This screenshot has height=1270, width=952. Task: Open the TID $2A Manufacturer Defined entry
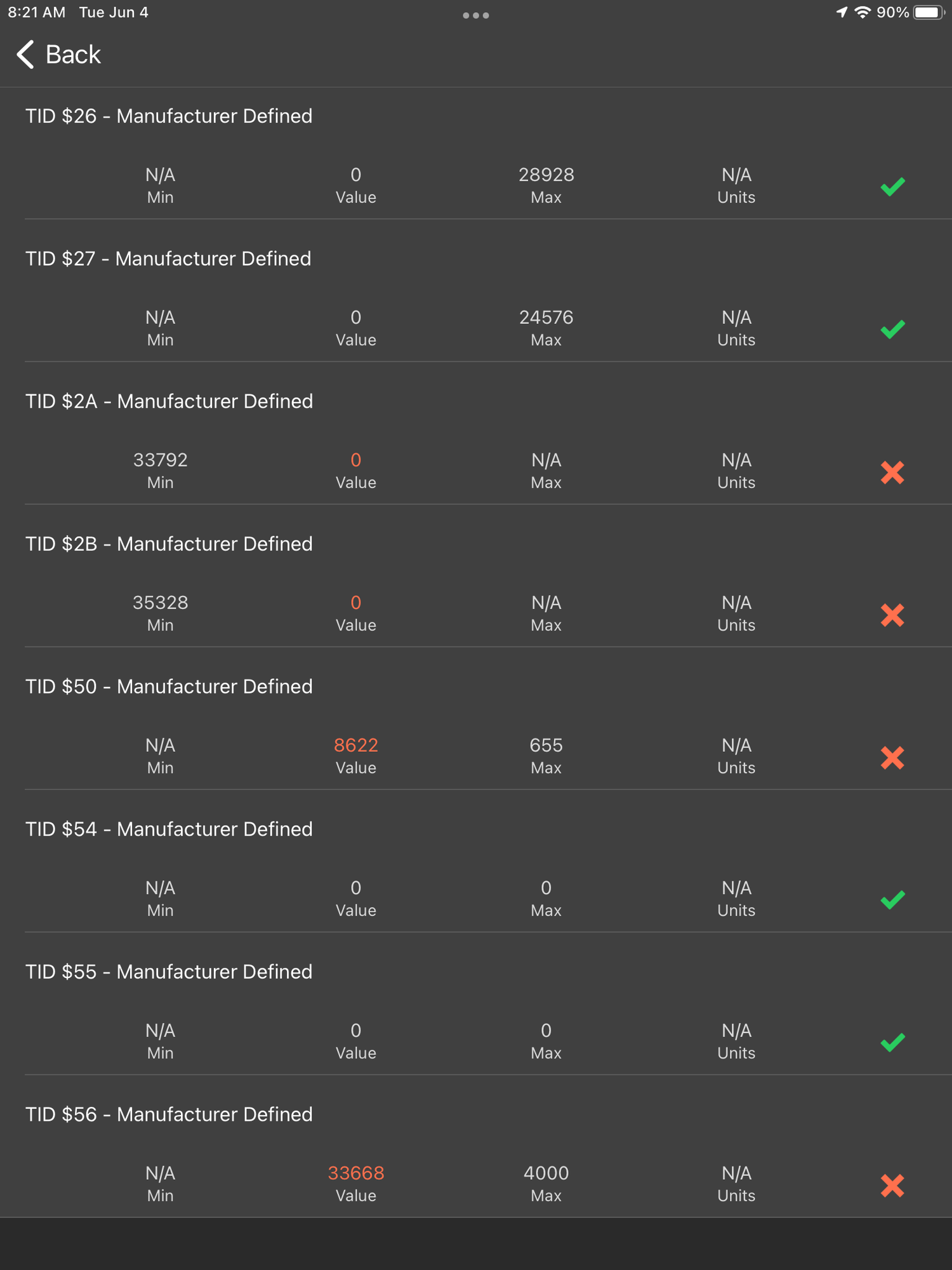169,401
